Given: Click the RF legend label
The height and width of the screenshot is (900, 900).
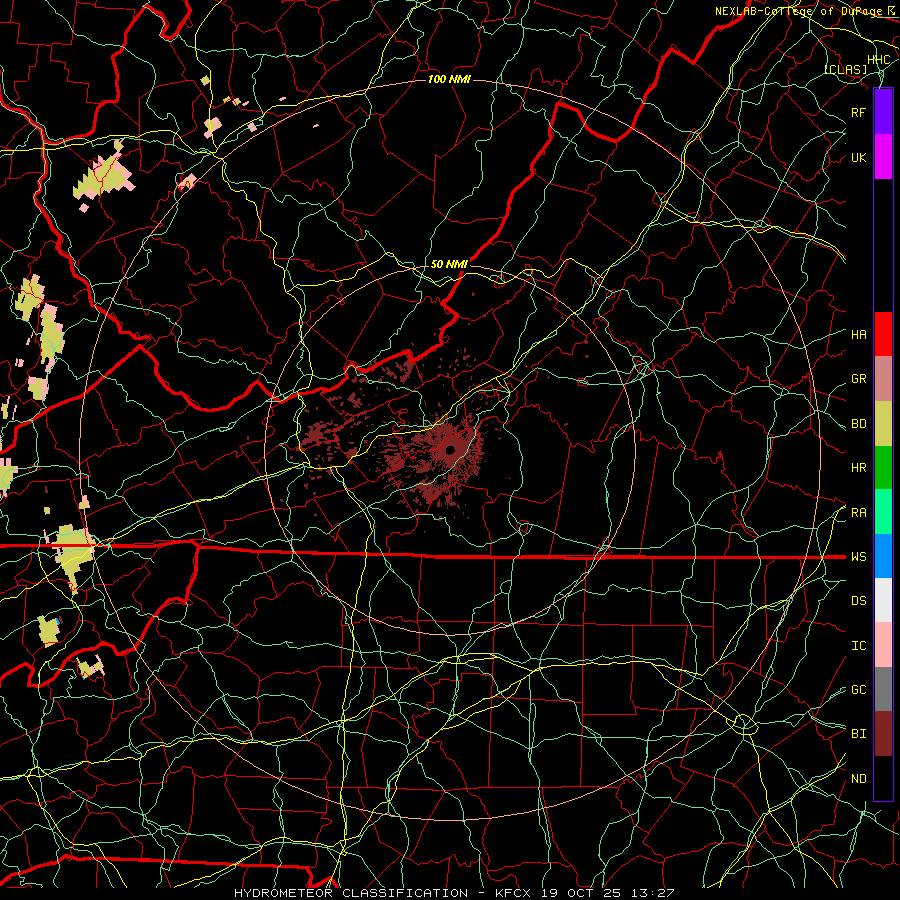Looking at the screenshot, I should click(858, 112).
